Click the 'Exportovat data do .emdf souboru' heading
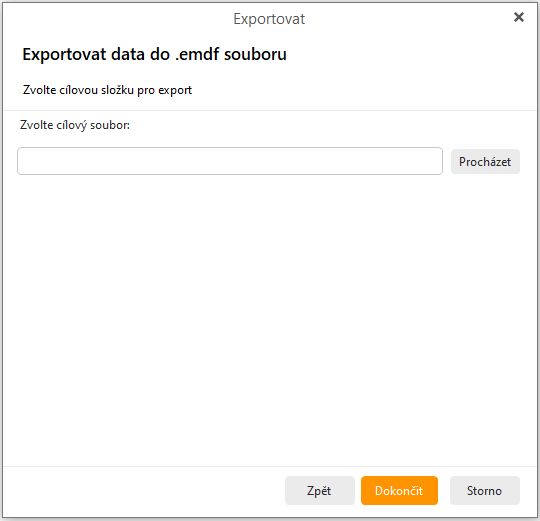This screenshot has width=540, height=521. [x=154, y=54]
